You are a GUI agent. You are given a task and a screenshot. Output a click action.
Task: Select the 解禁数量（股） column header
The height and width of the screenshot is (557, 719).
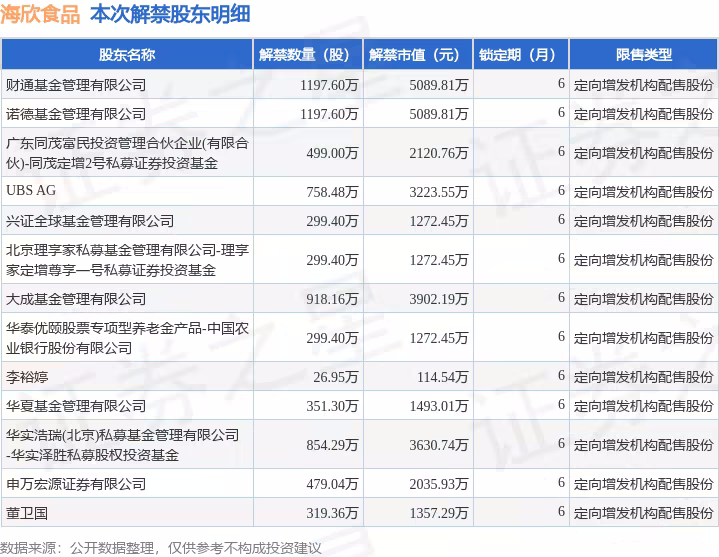pos(304,54)
